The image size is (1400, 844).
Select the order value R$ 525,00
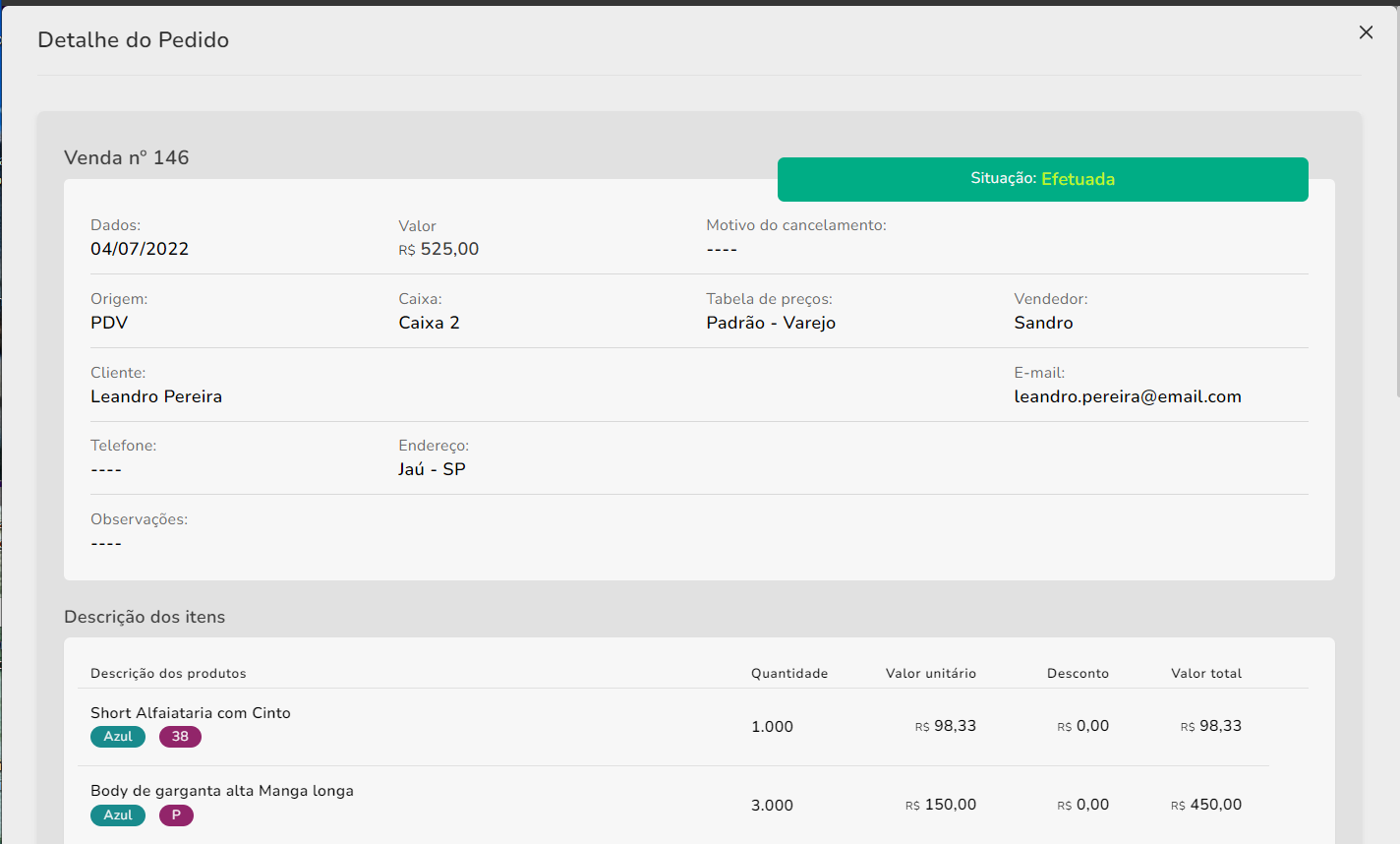coord(438,249)
